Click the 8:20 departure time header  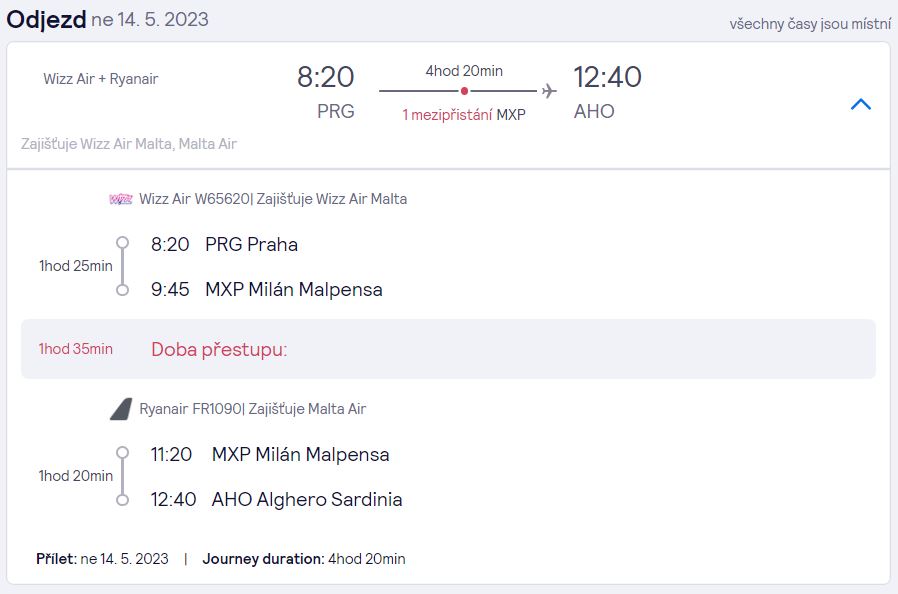pos(325,77)
